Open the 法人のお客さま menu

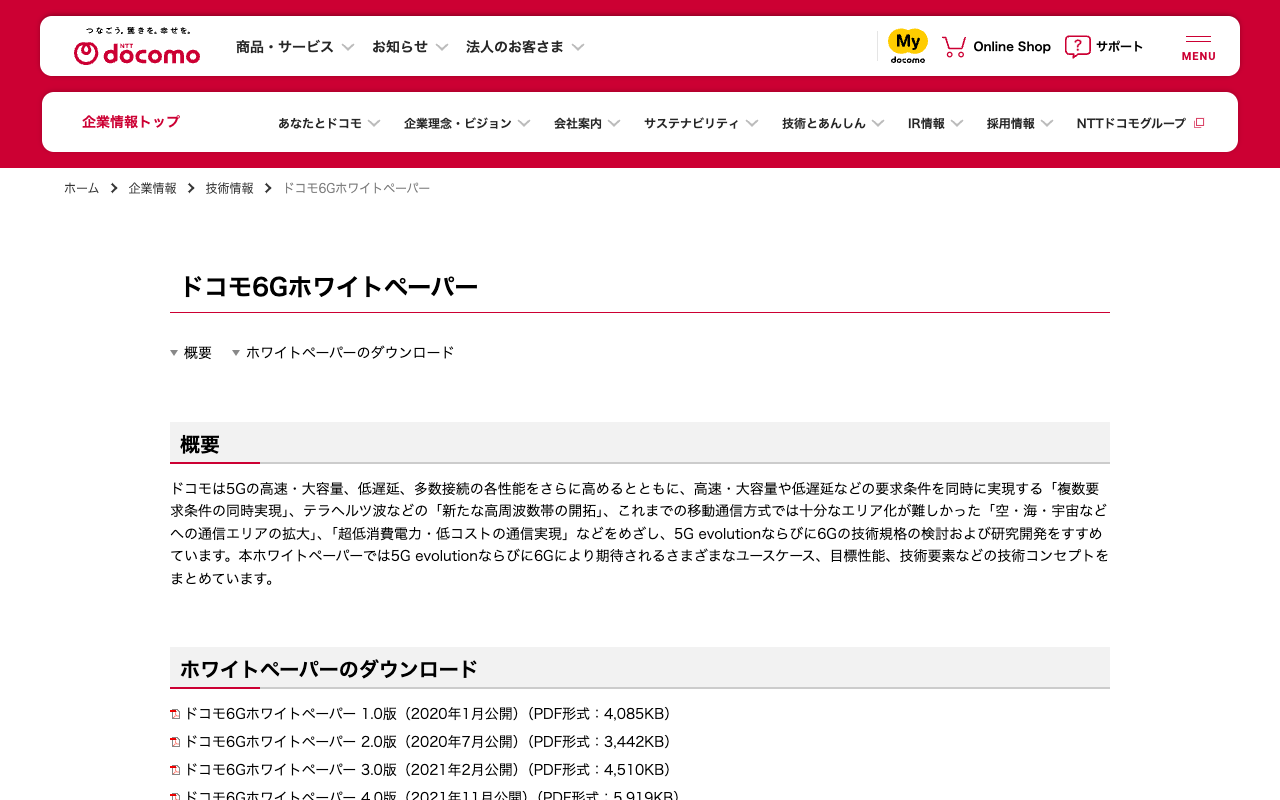tap(515, 47)
